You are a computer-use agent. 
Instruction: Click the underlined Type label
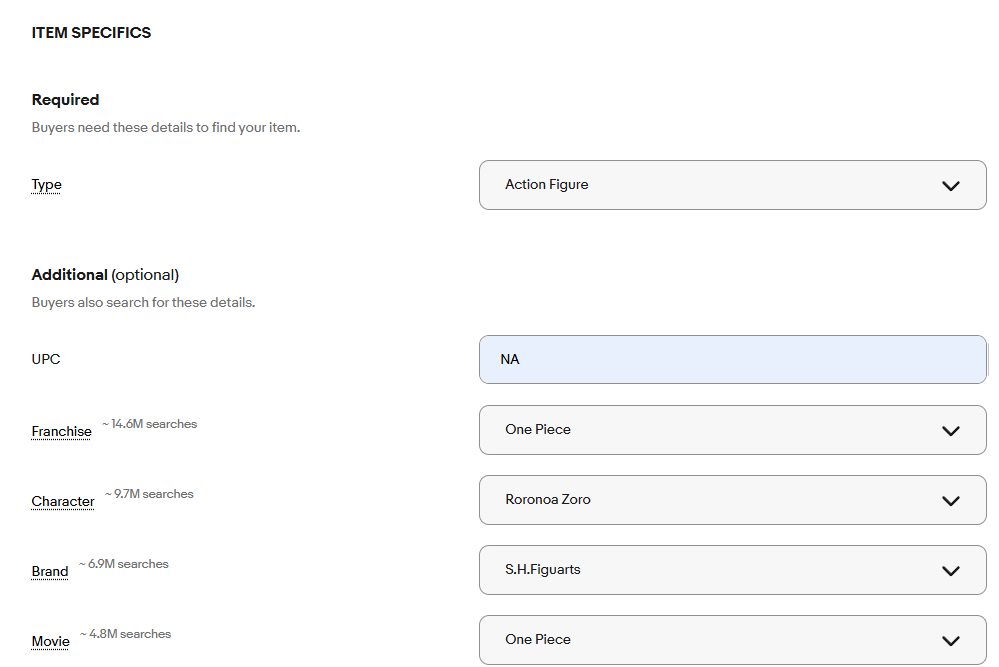(47, 185)
